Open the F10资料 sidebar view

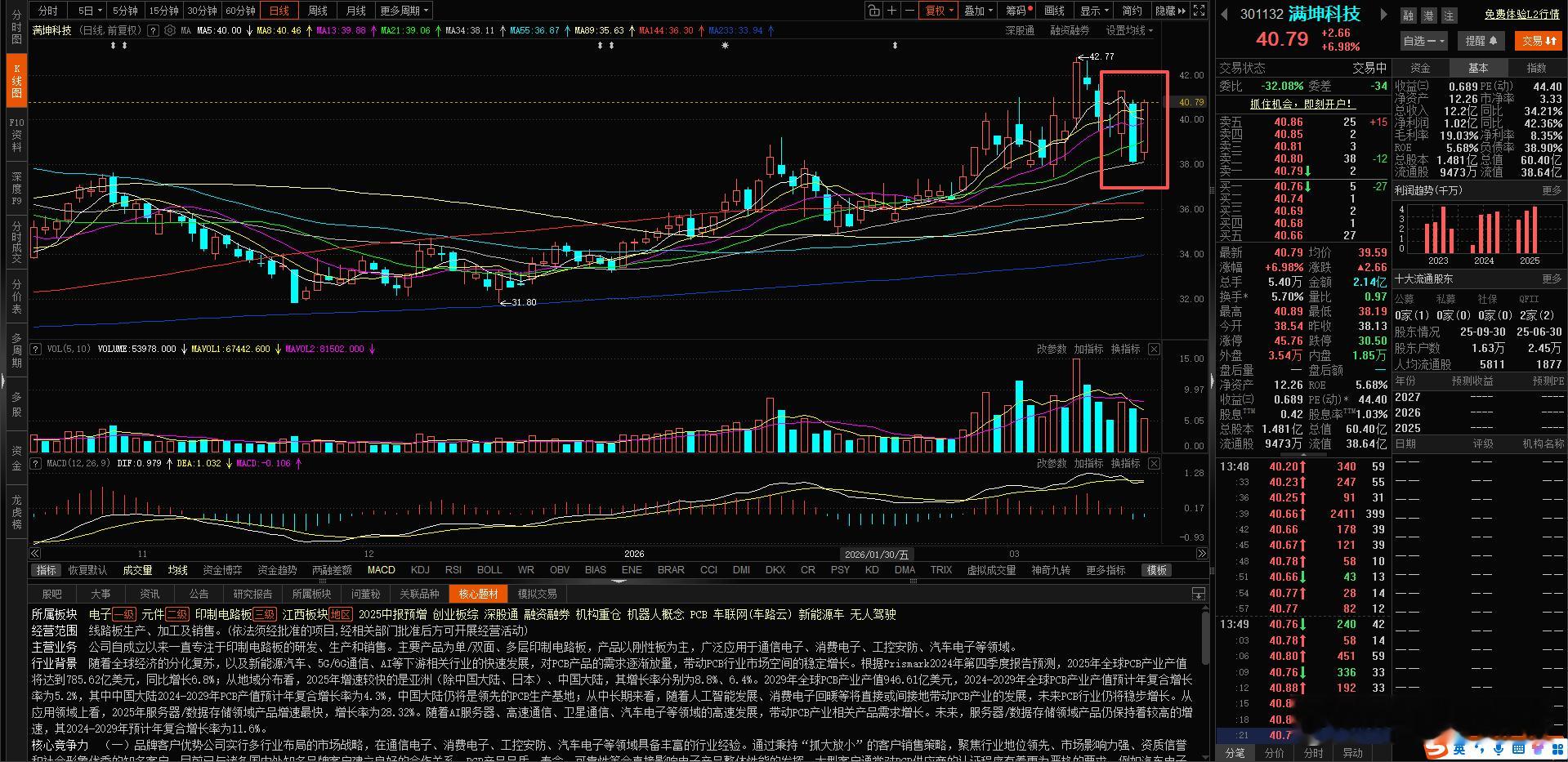(16, 135)
